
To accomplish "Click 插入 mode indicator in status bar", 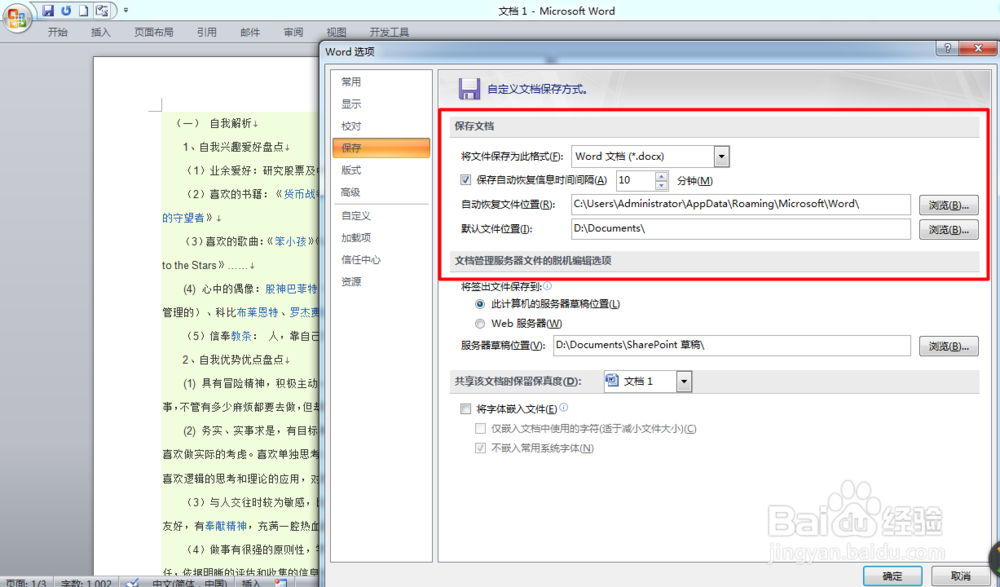I will tap(251, 583).
